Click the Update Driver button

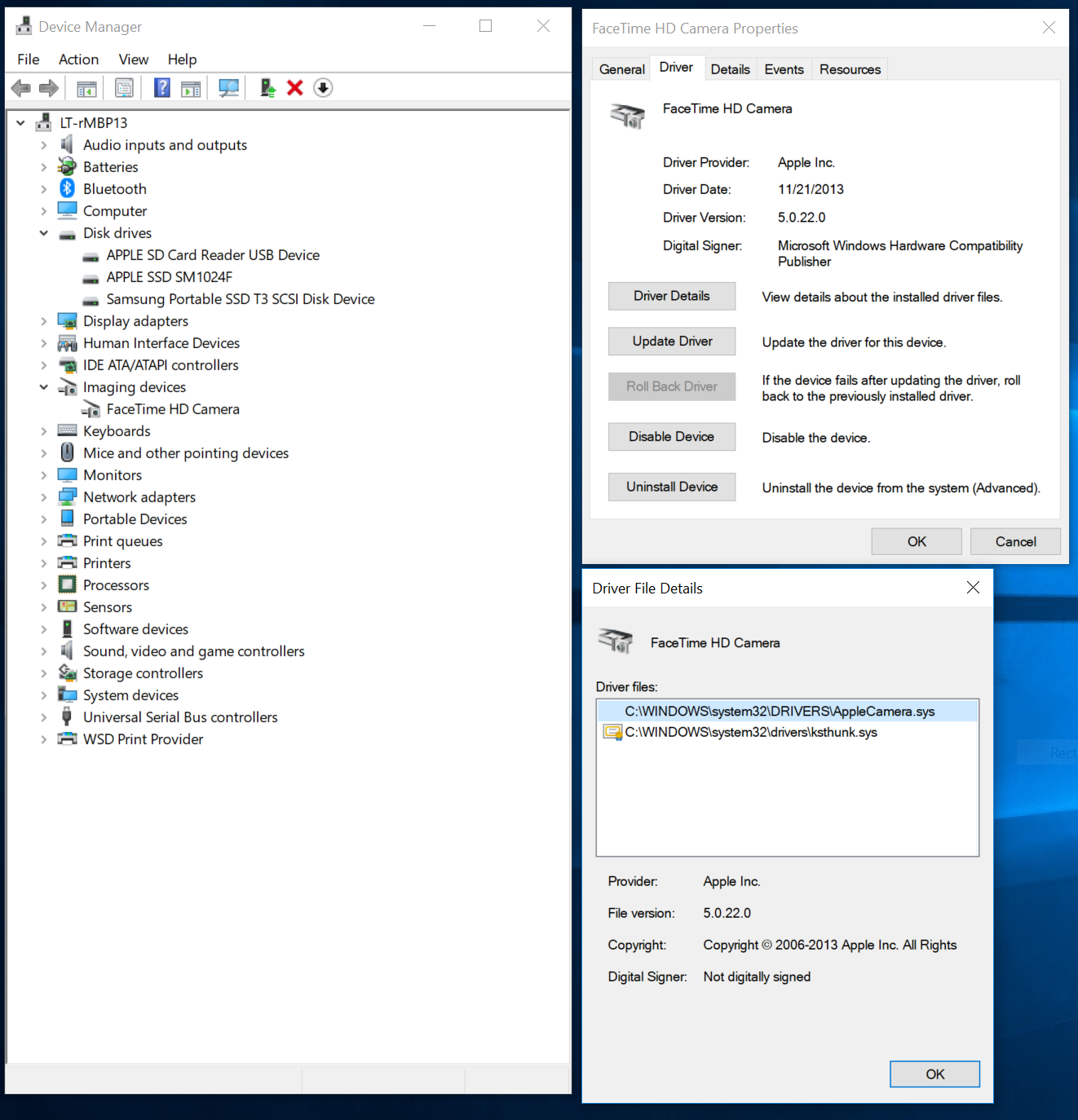pyautogui.click(x=672, y=342)
